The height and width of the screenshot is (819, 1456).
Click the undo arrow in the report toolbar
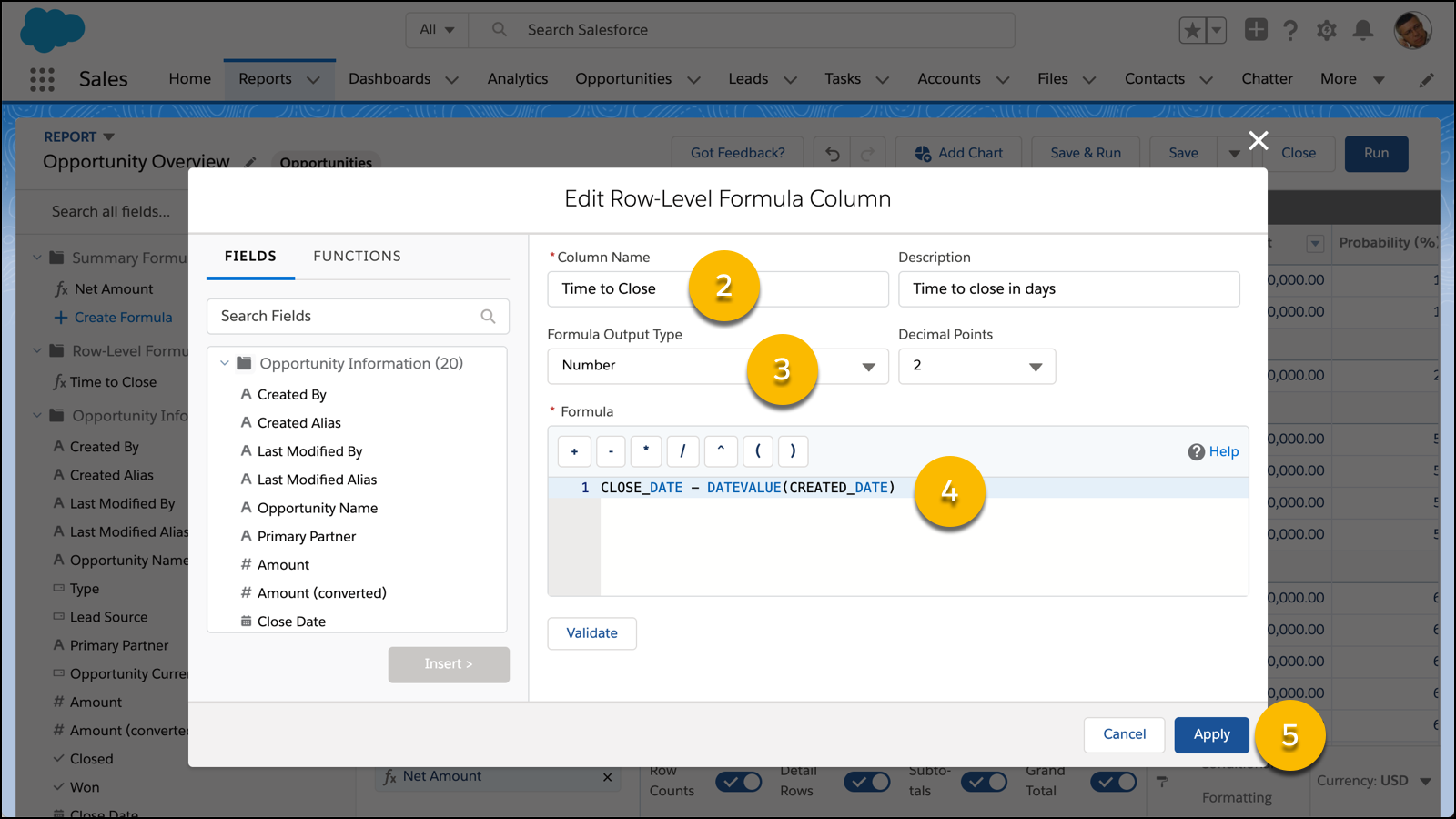coord(831,154)
